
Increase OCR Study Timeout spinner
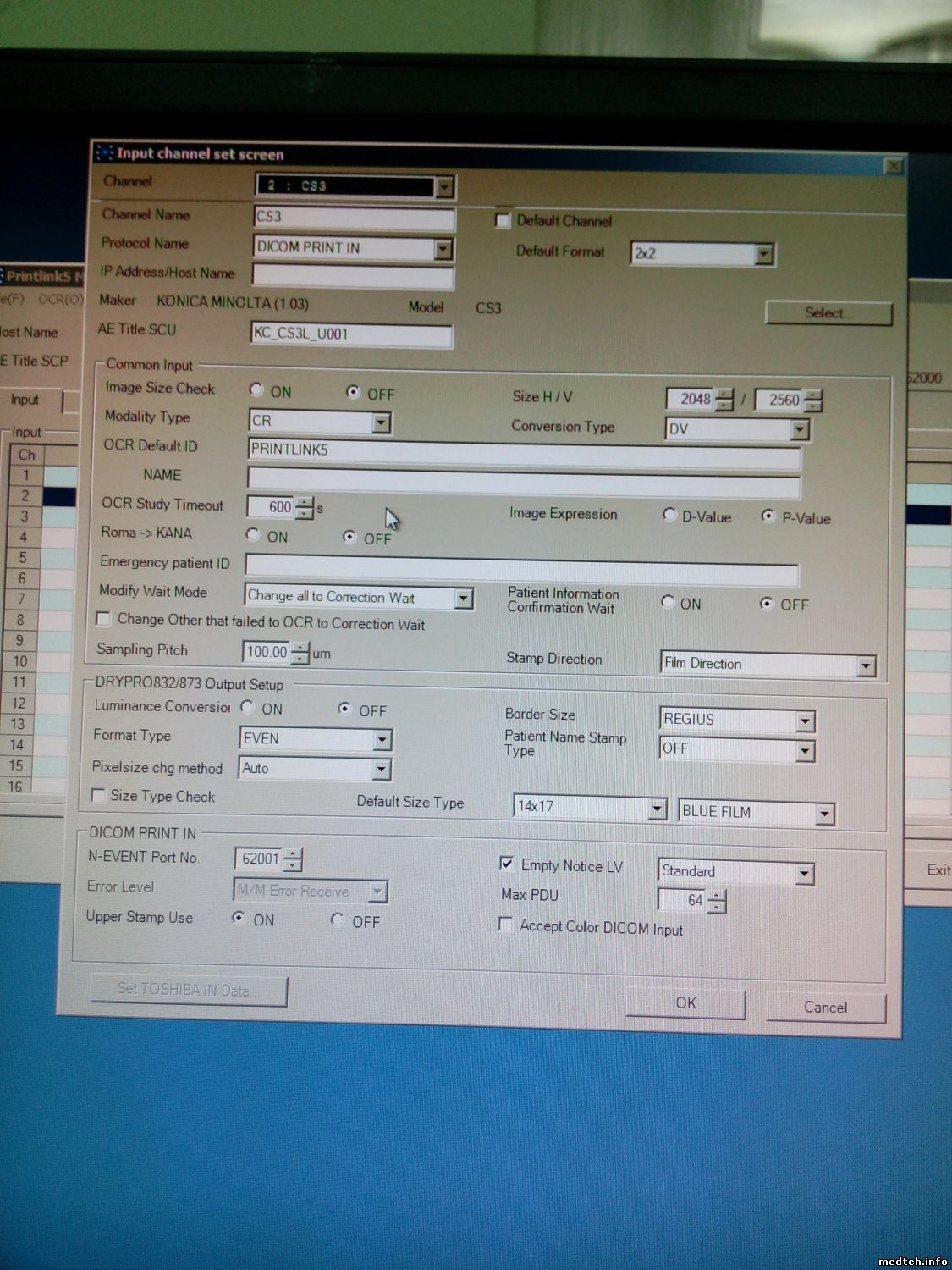click(x=305, y=502)
